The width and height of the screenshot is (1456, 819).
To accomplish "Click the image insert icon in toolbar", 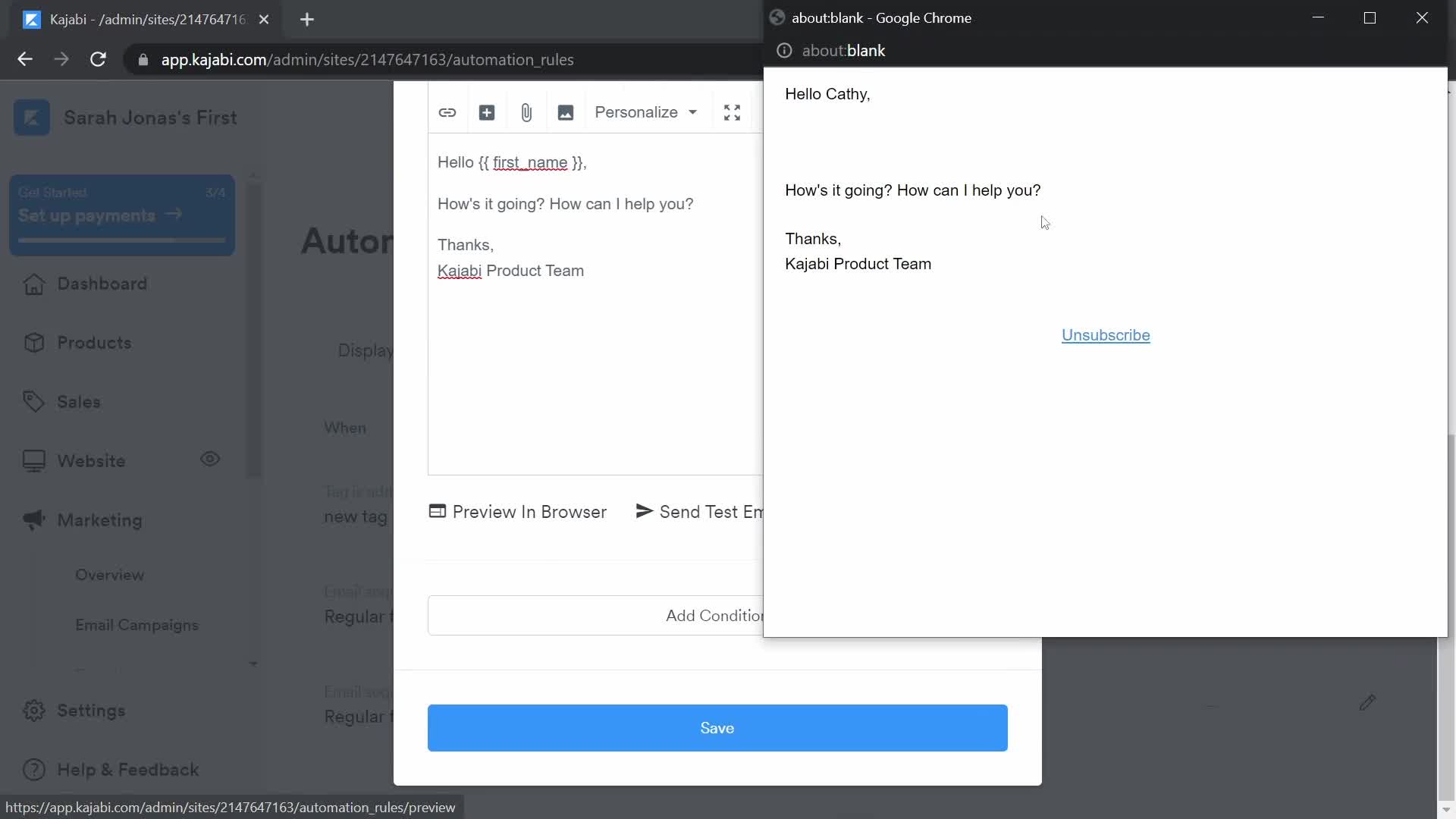I will pyautogui.click(x=566, y=112).
